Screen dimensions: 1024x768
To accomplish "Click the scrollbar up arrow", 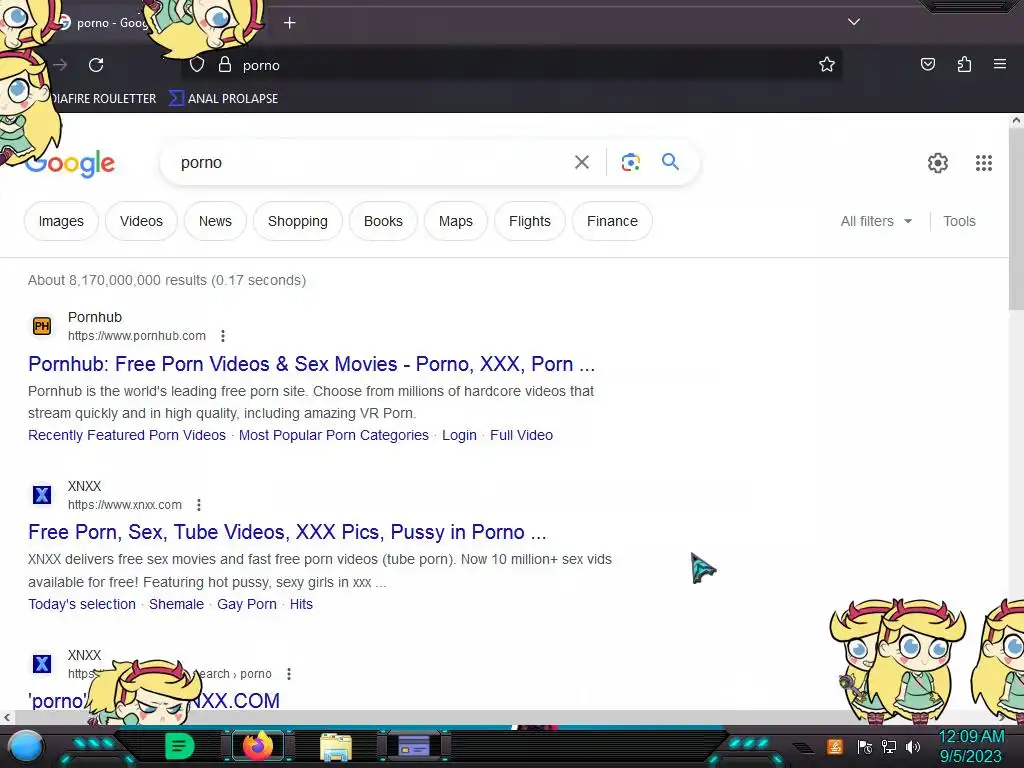I will pyautogui.click(x=1016, y=121).
